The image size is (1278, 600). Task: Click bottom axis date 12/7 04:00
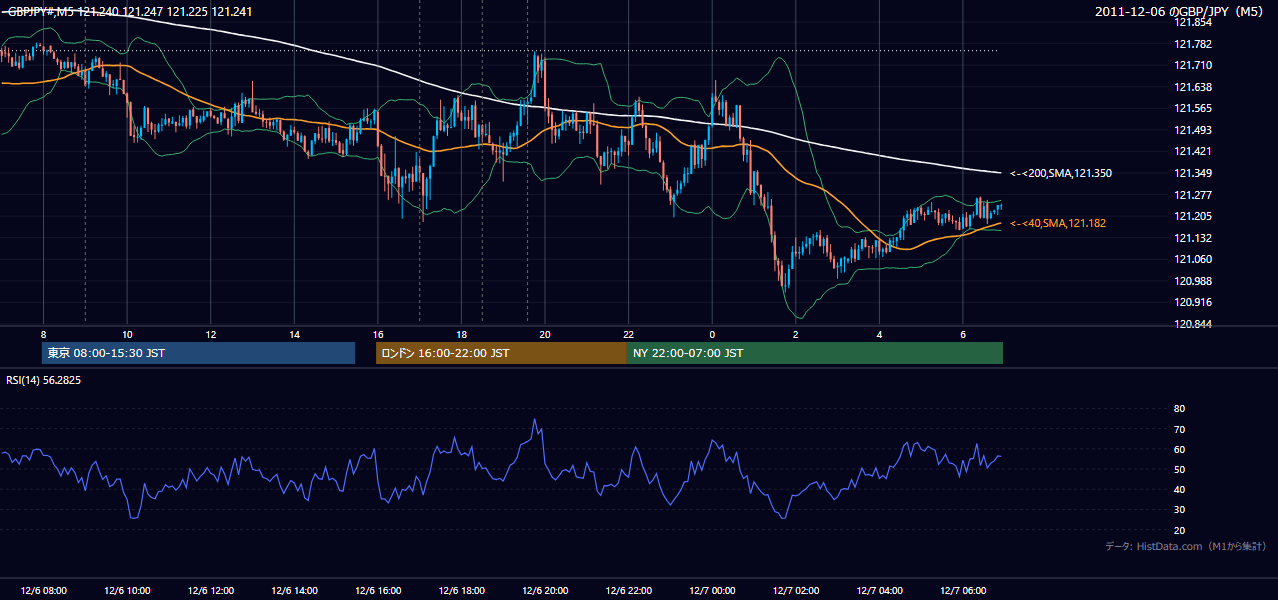[879, 591]
